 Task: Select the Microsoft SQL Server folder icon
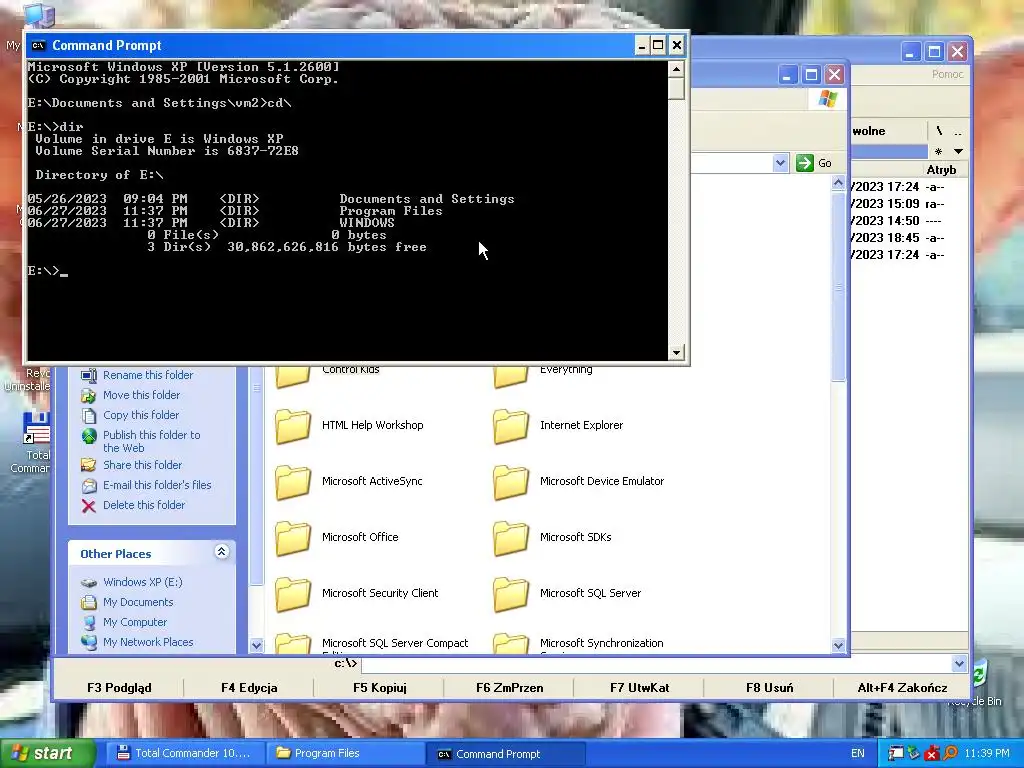tap(511, 594)
